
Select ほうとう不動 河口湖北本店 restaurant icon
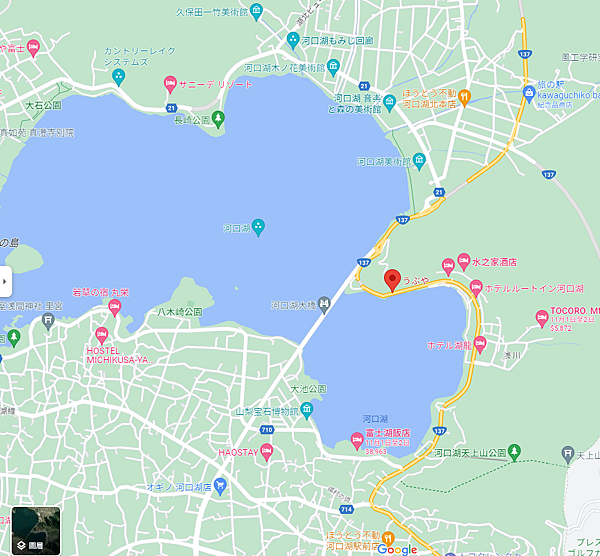tap(464, 98)
